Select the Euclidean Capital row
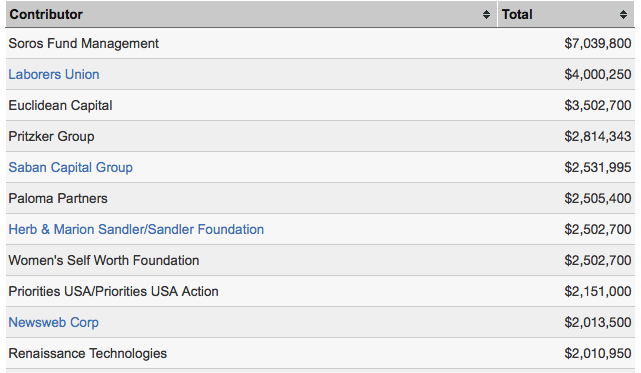641x373 pixels. click(320, 106)
